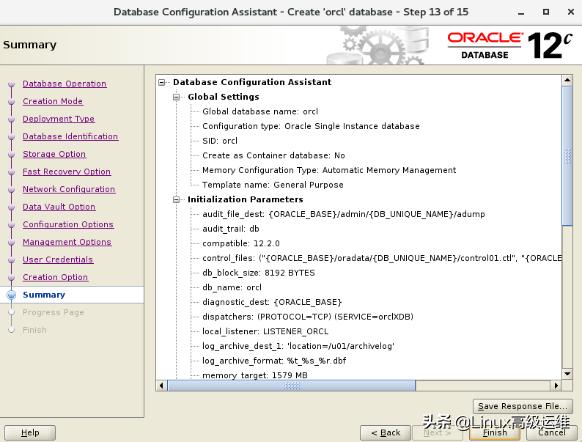Collapse the Global Settings node

[x=177, y=97]
